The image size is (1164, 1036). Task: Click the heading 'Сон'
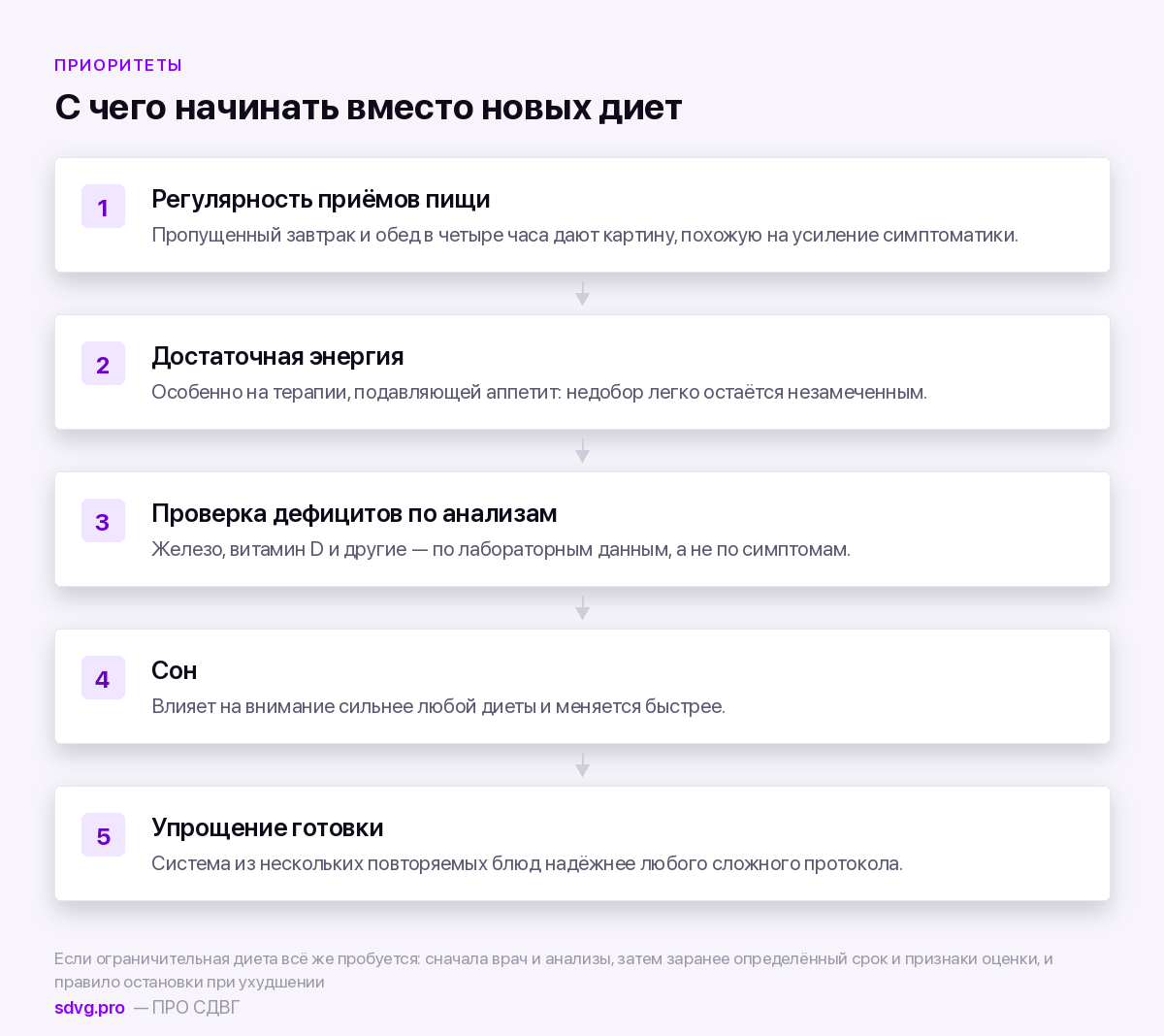(x=175, y=670)
